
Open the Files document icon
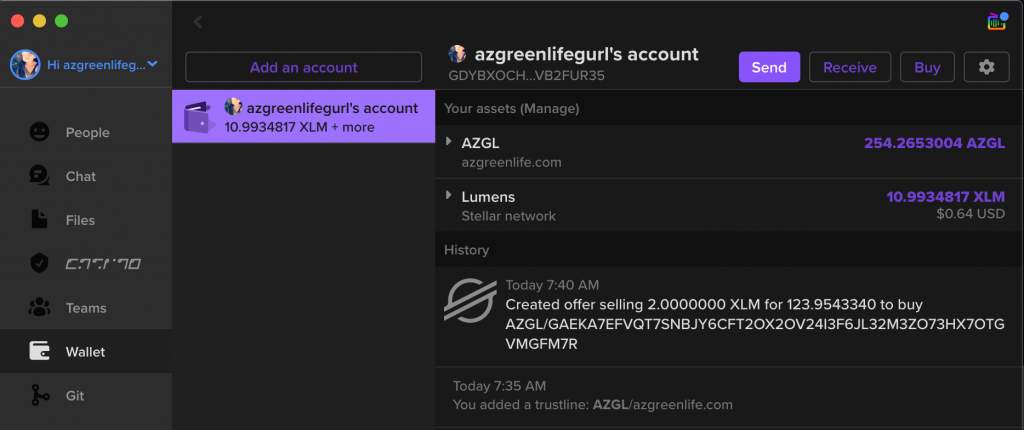tap(39, 220)
